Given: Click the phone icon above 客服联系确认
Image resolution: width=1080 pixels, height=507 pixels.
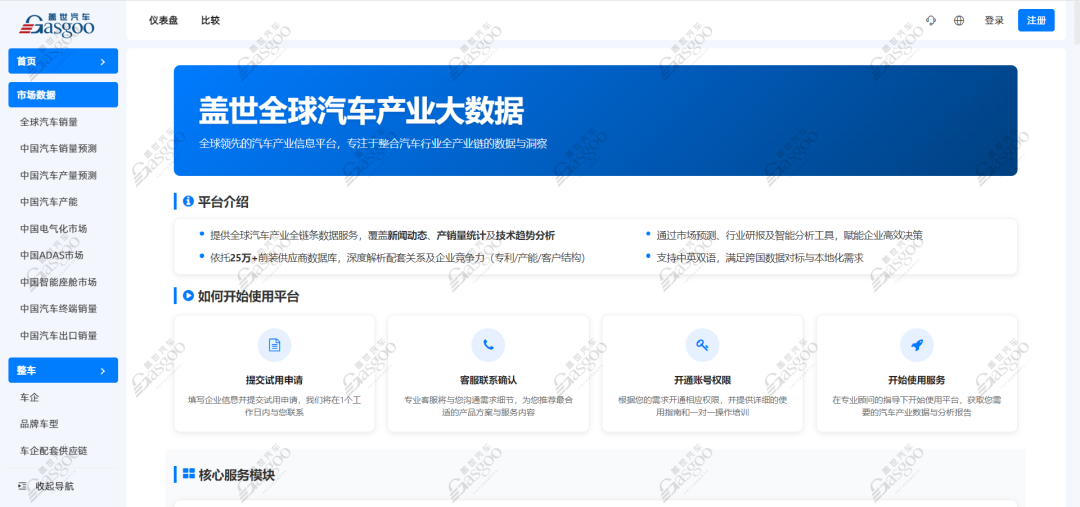Looking at the screenshot, I should coord(488,345).
